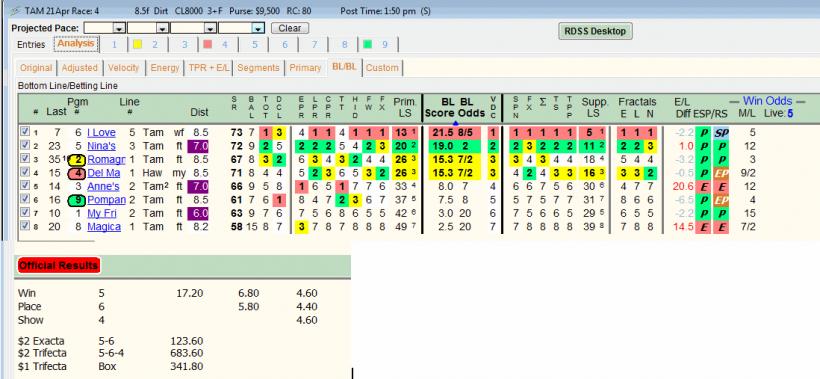Open the Anne's horse link
This screenshot has width=820, height=379.
[x=104, y=187]
